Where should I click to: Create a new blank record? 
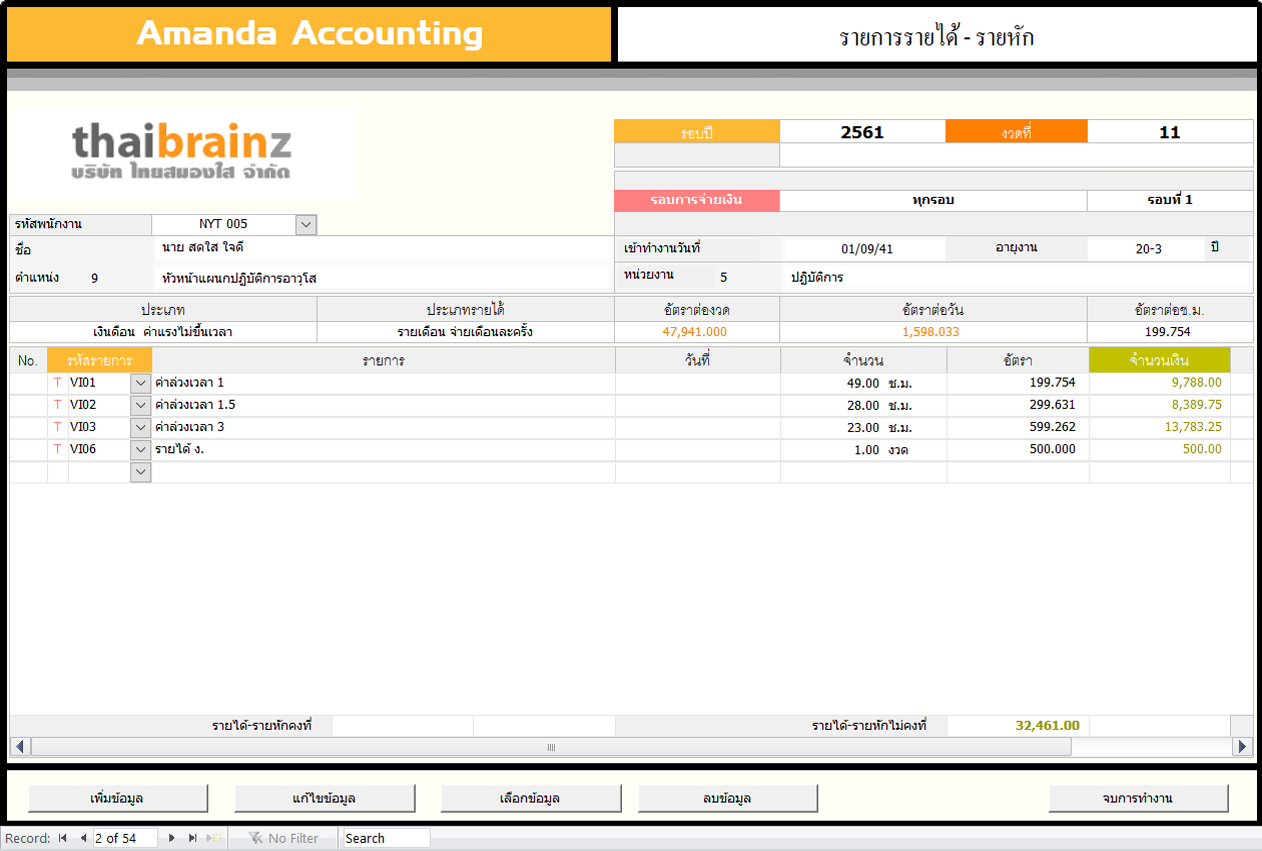pyautogui.click(x=214, y=838)
